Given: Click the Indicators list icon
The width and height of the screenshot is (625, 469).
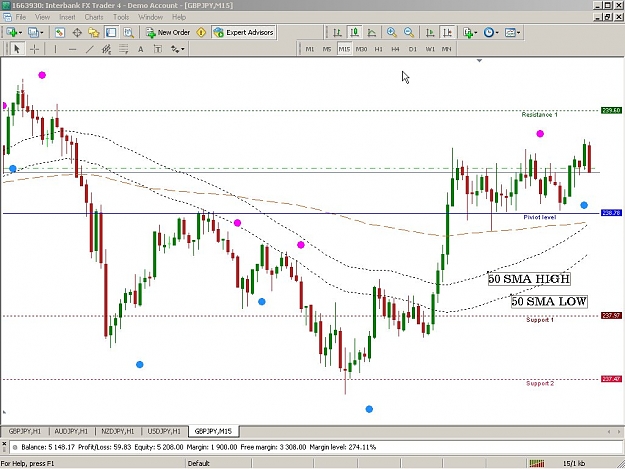Looking at the screenshot, I should tap(468, 32).
